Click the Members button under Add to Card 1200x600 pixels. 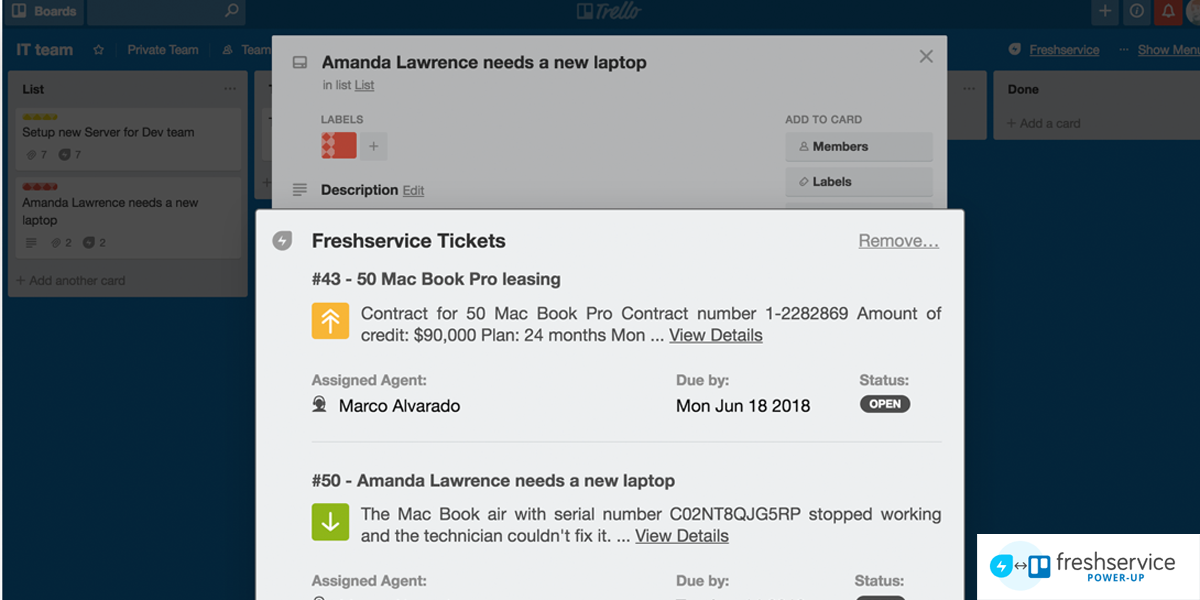point(858,146)
